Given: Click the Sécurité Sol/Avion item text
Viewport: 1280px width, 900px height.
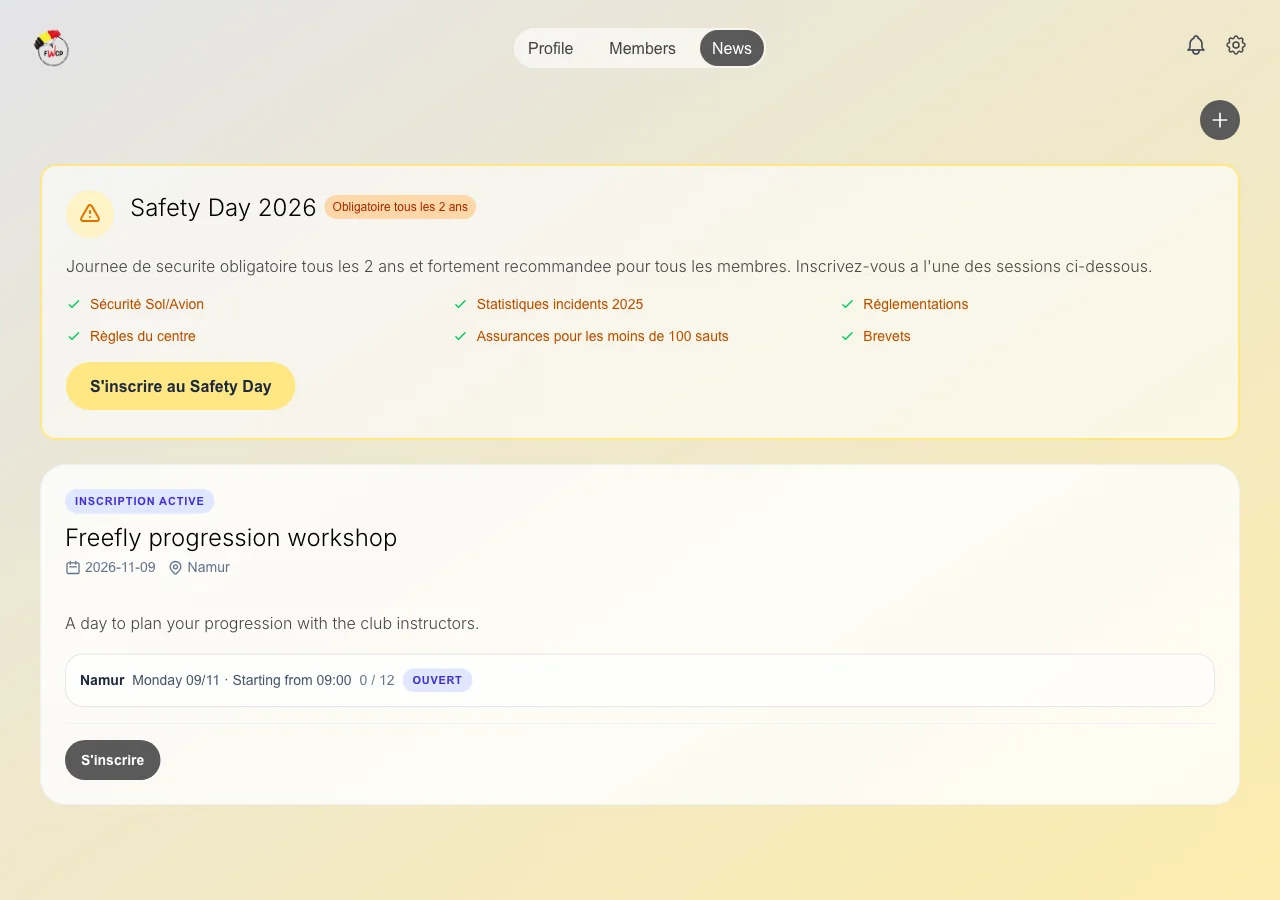Looking at the screenshot, I should click(x=147, y=304).
